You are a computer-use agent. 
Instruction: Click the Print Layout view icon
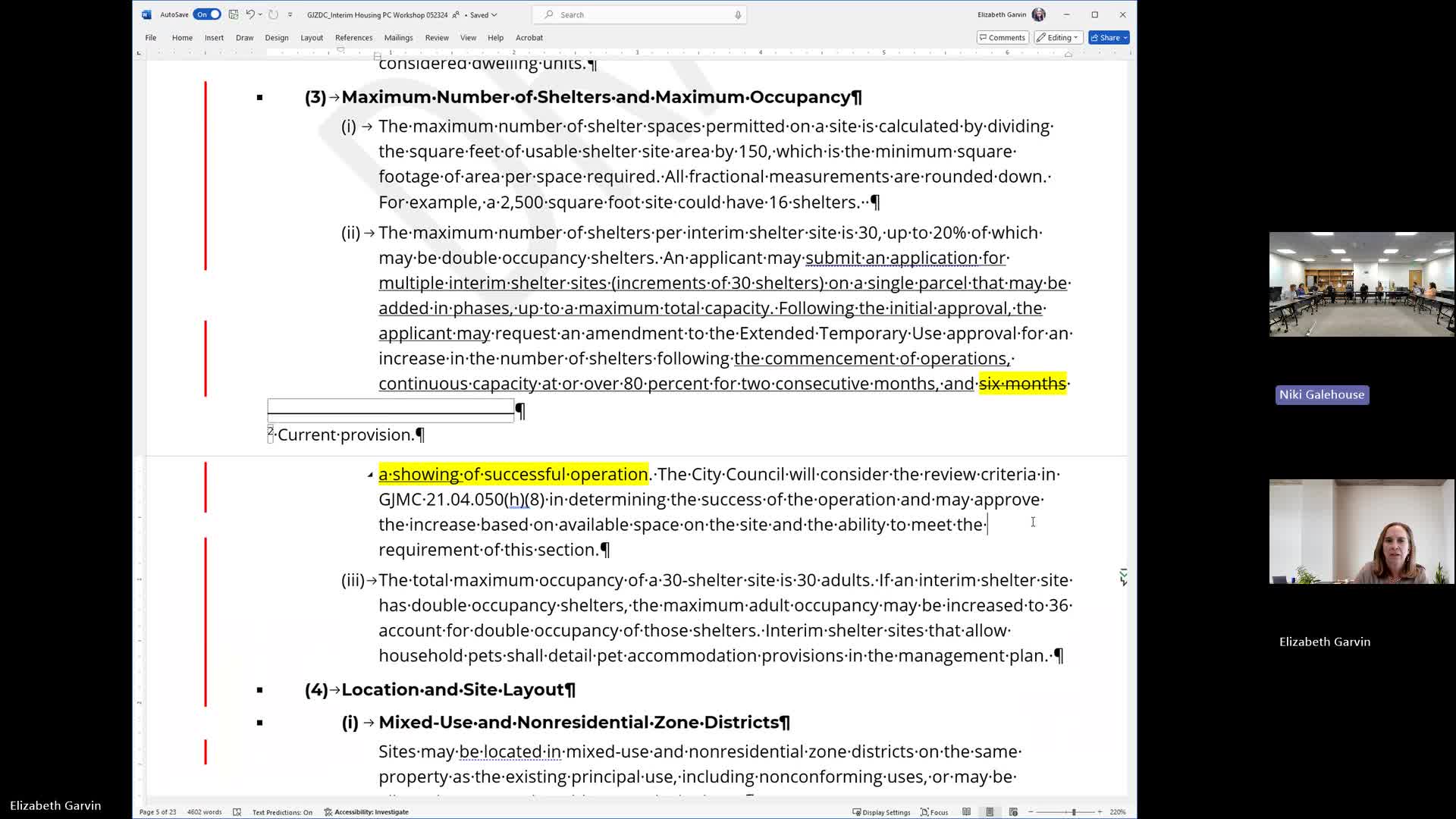pyautogui.click(x=990, y=812)
